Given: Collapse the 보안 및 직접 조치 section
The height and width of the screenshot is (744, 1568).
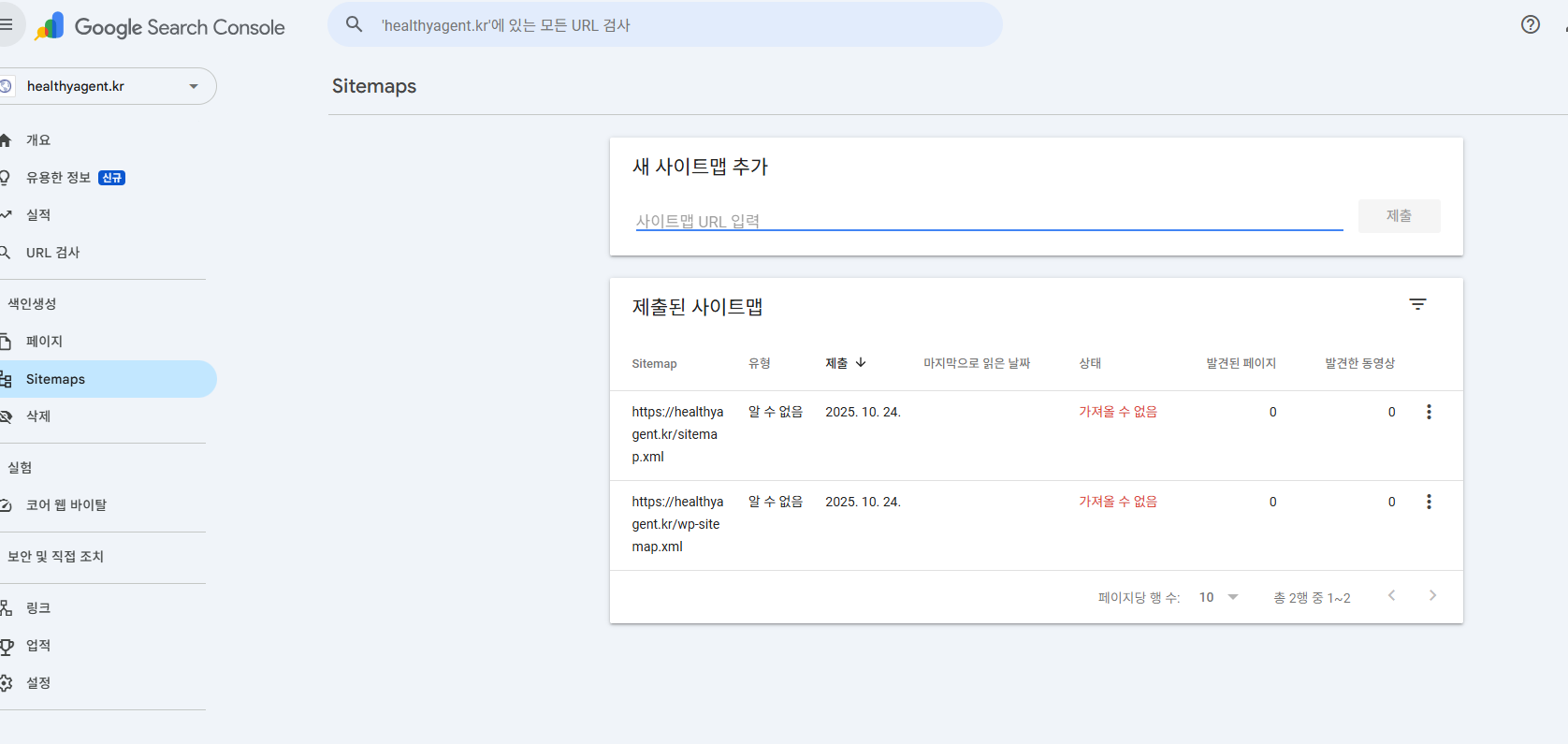Looking at the screenshot, I should (55, 557).
